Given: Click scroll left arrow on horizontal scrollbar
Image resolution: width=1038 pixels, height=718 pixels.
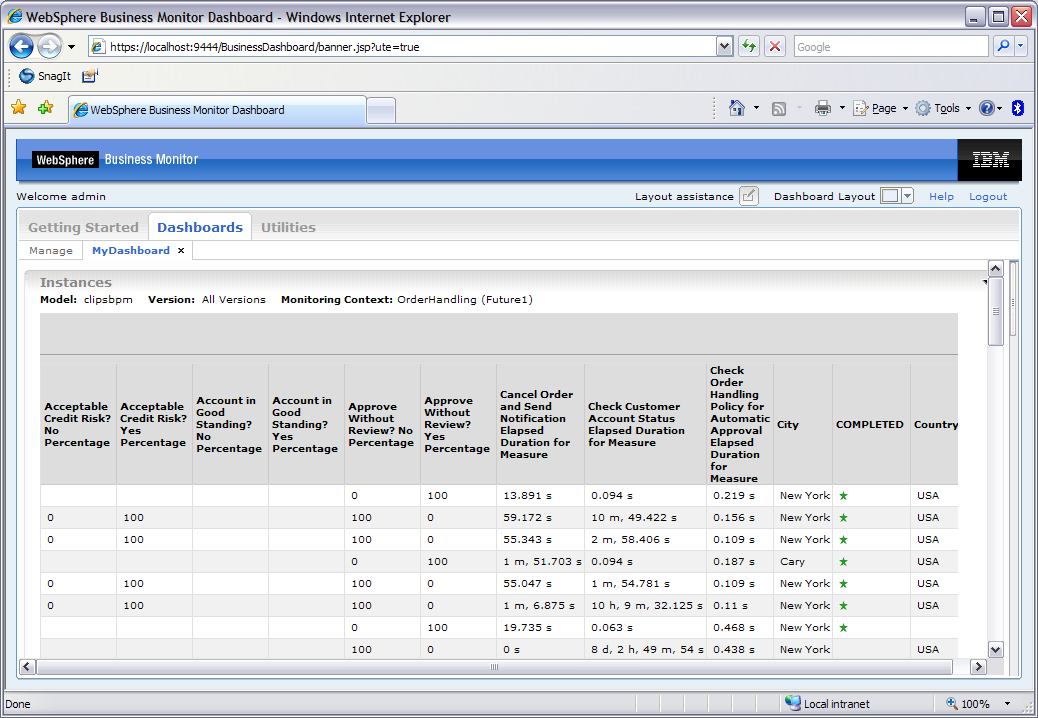Looking at the screenshot, I should point(26,666).
